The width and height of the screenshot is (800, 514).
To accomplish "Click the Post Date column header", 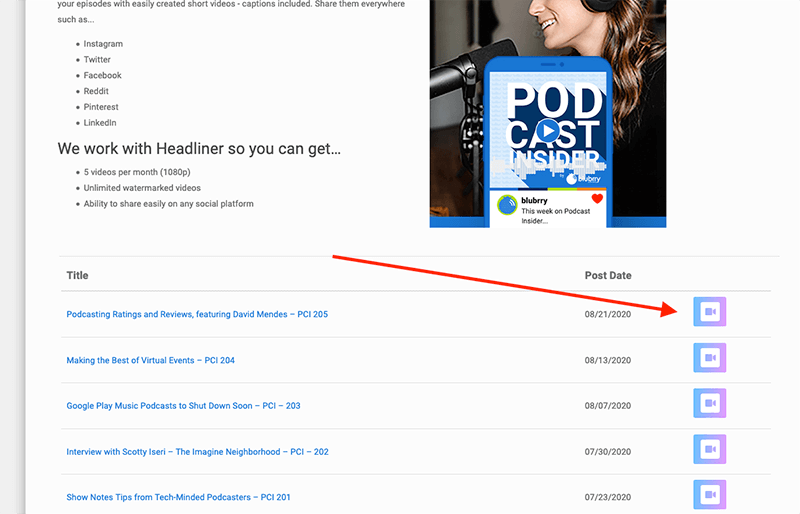I will 608,276.
